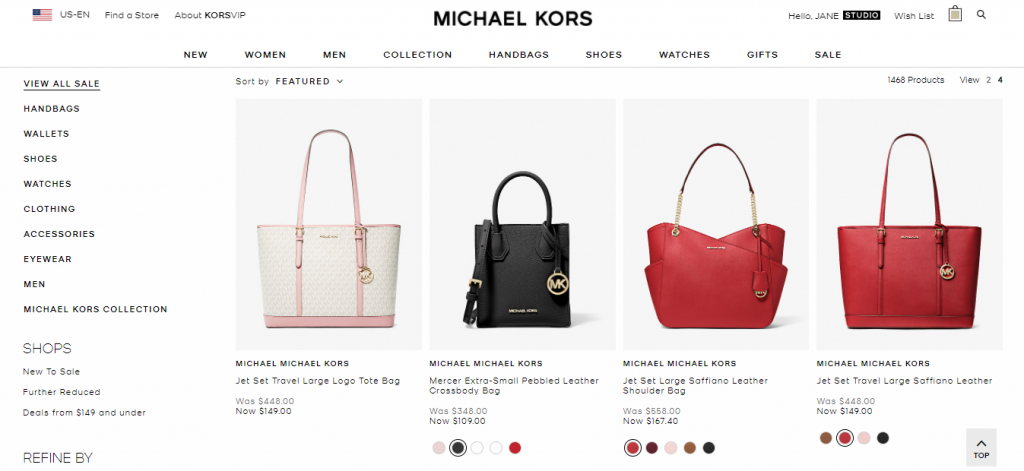Click the TOP back-to-top arrow
The height and width of the screenshot is (471, 1024).
tap(981, 447)
